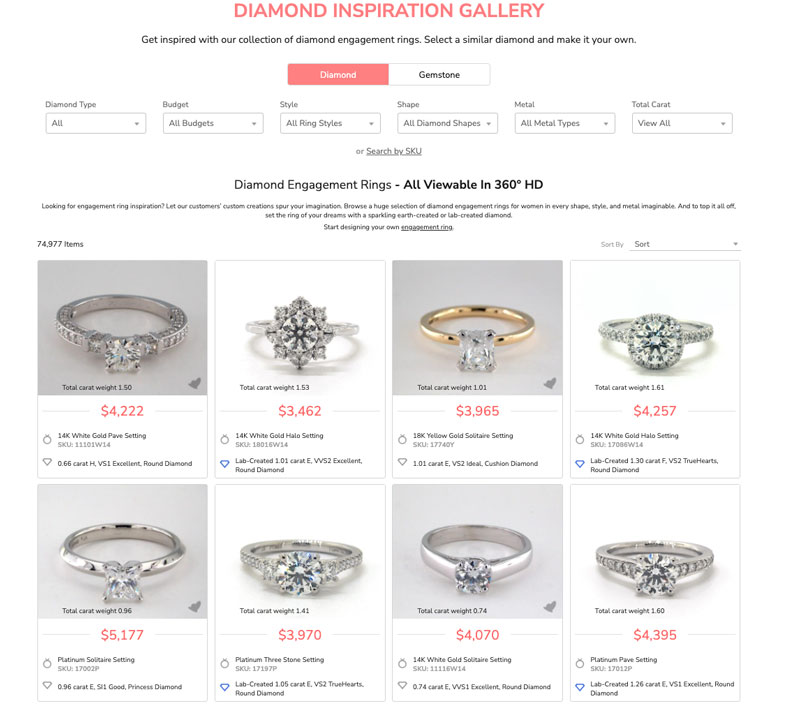Click the engagement ring link in the description
The image size is (800, 707).
tap(426, 226)
